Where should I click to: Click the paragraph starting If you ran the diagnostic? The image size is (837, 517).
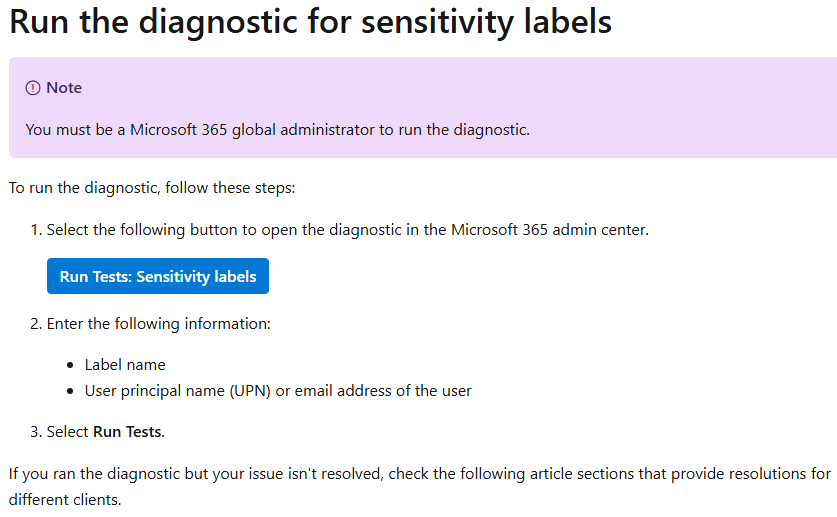coord(420,487)
